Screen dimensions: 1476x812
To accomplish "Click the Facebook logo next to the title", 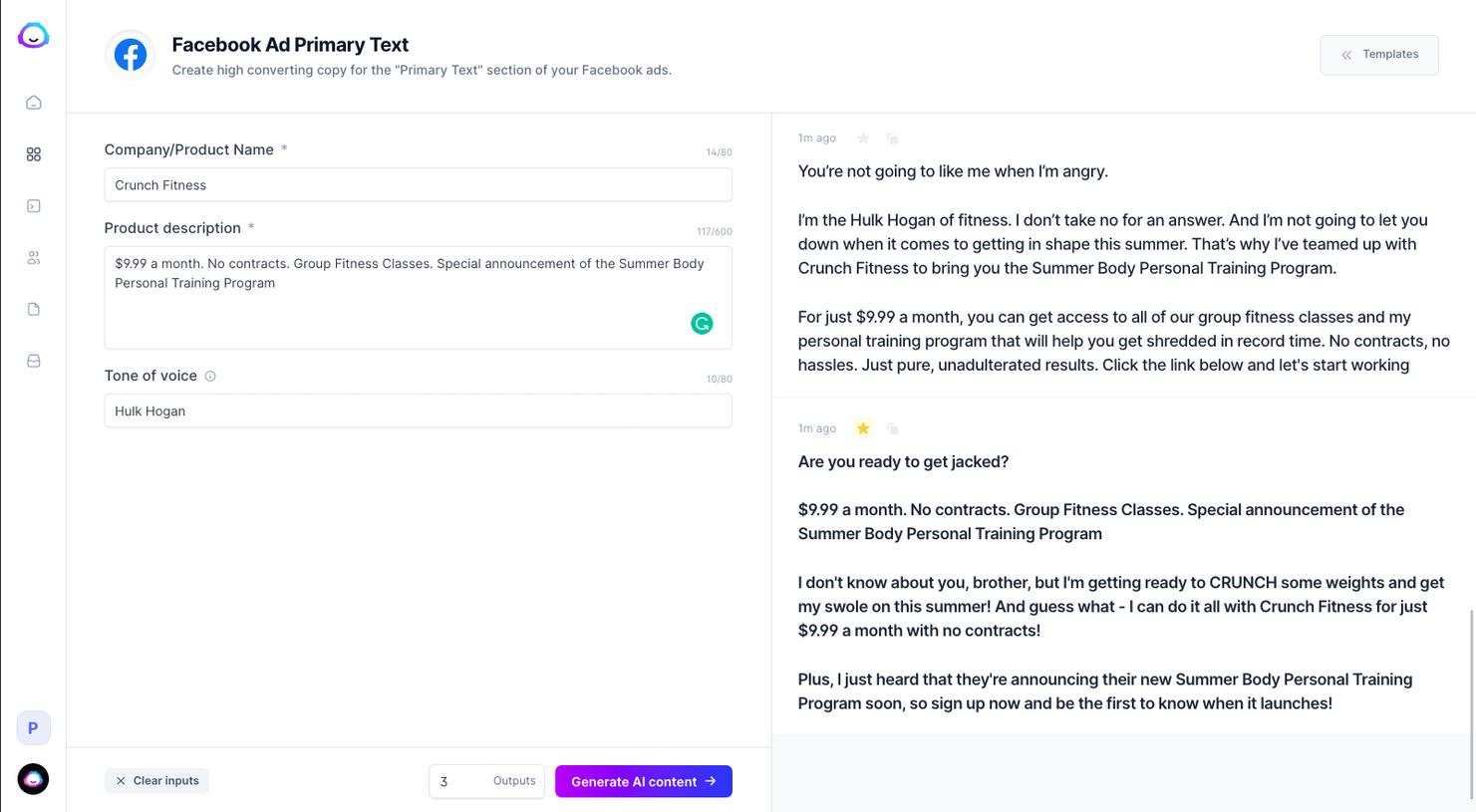I will point(131,55).
